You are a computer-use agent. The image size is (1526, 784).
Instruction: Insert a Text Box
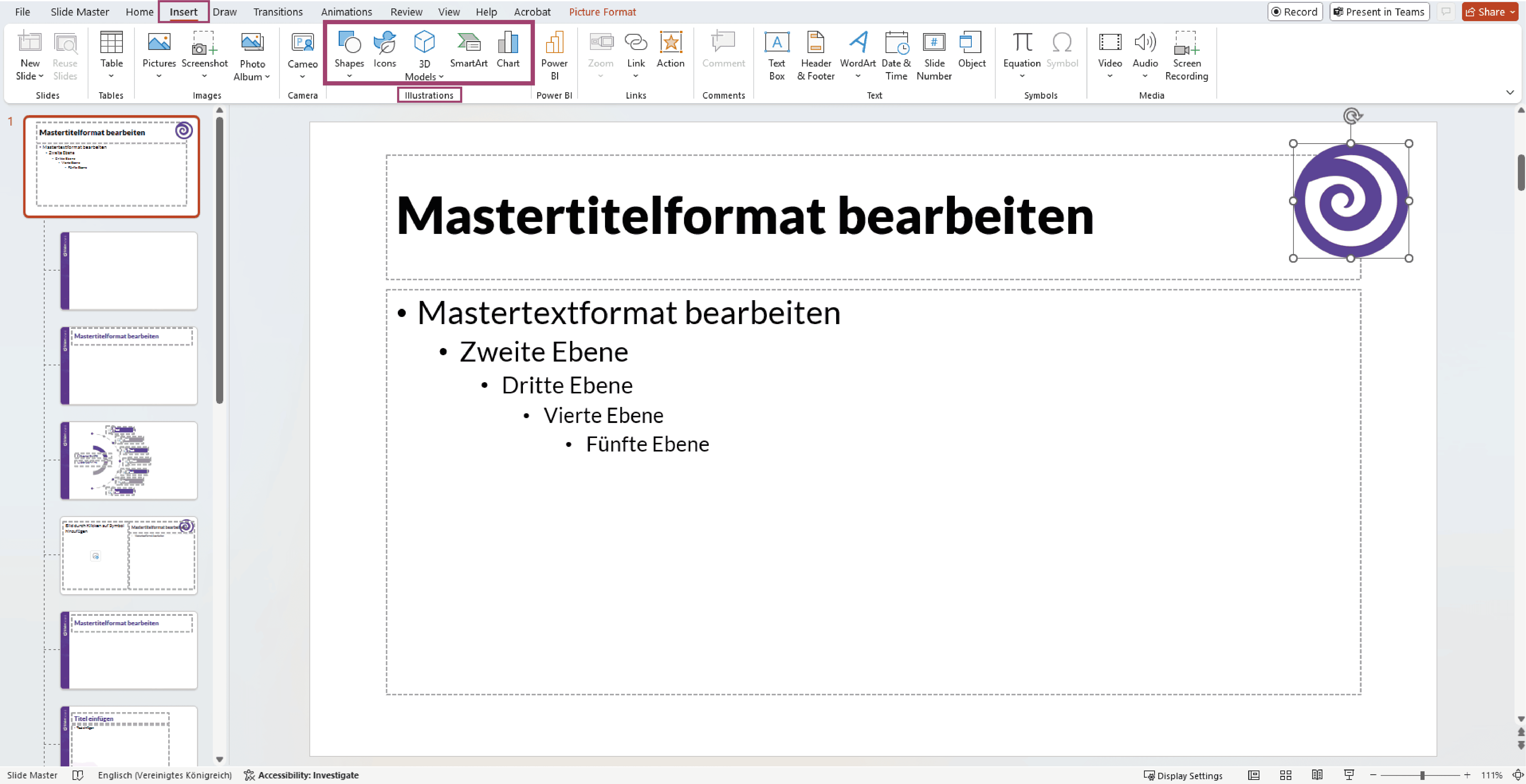pos(777,55)
